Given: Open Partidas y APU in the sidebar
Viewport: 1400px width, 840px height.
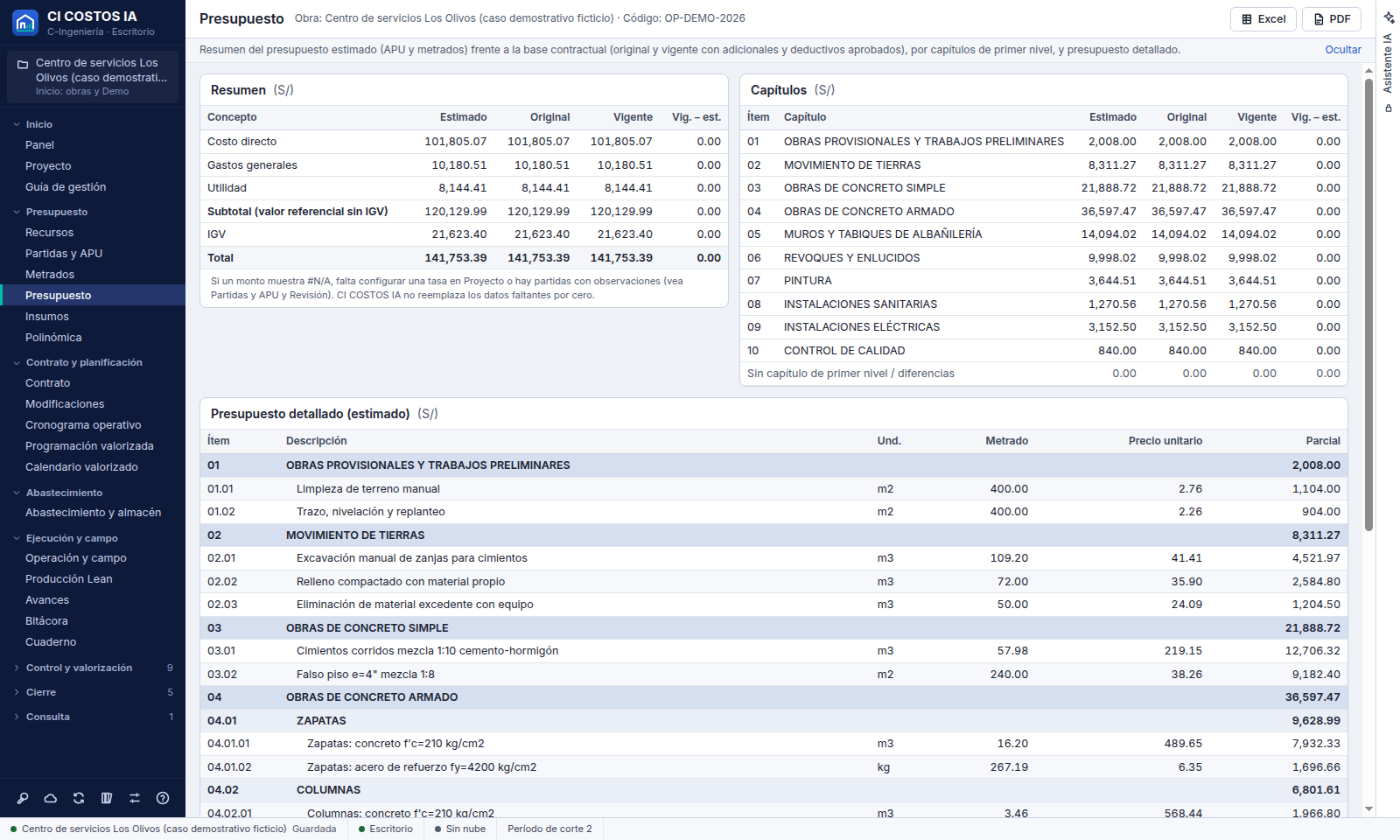Looking at the screenshot, I should point(93,254).
